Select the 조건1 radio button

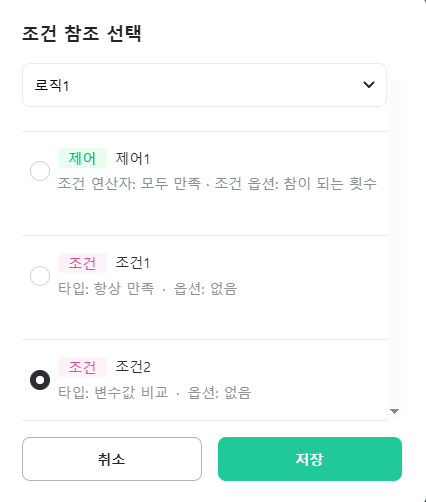coord(40,276)
